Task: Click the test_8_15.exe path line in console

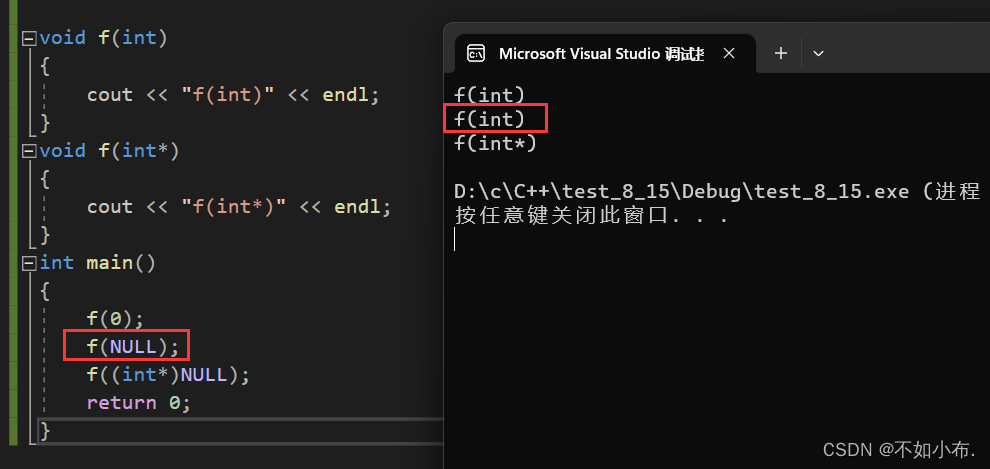Action: [x=700, y=191]
